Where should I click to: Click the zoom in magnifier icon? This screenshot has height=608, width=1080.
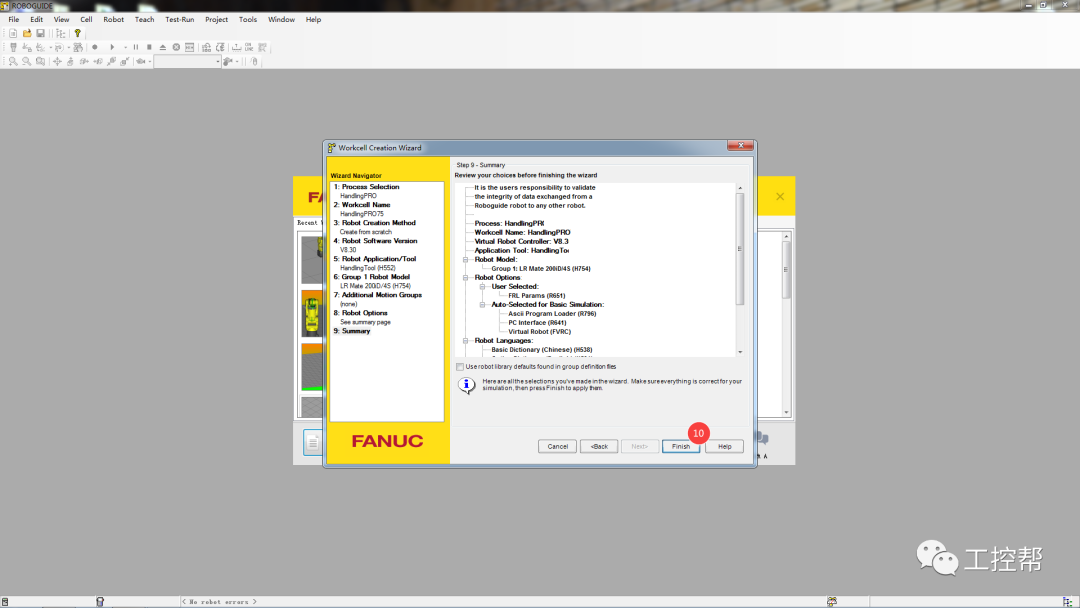tap(13, 61)
